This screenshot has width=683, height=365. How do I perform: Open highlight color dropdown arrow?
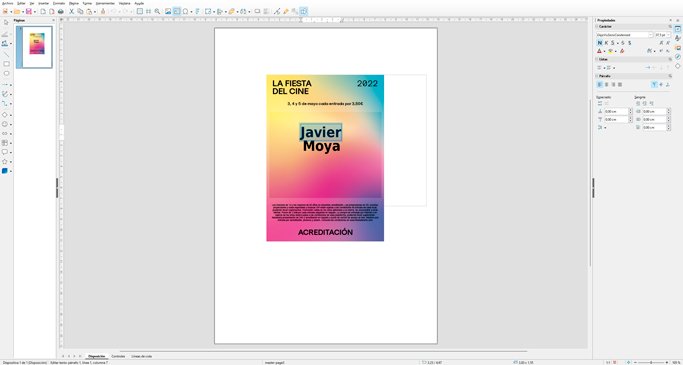coord(615,51)
